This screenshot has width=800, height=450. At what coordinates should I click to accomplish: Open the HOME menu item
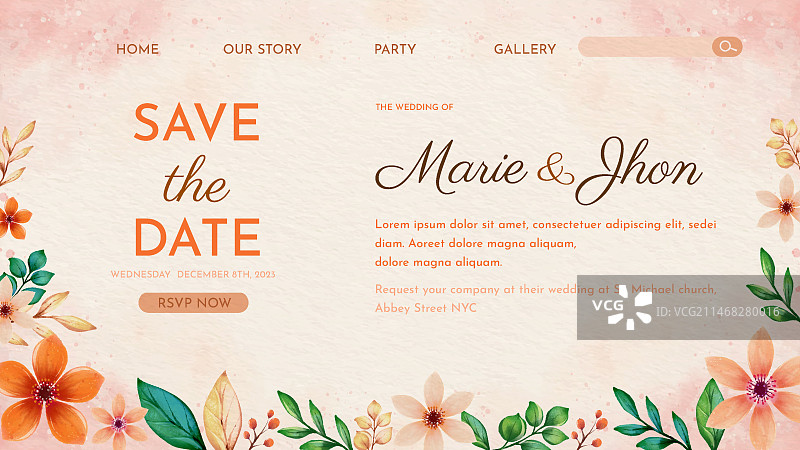tap(137, 49)
